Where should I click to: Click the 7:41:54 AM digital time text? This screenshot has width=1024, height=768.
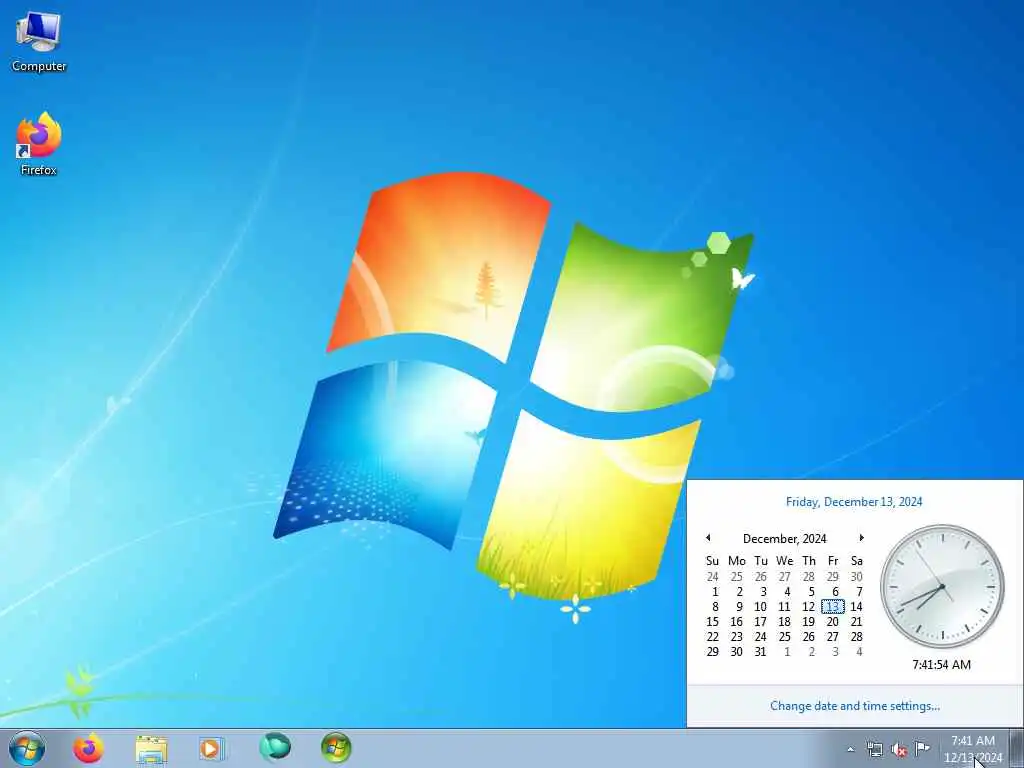click(x=941, y=664)
